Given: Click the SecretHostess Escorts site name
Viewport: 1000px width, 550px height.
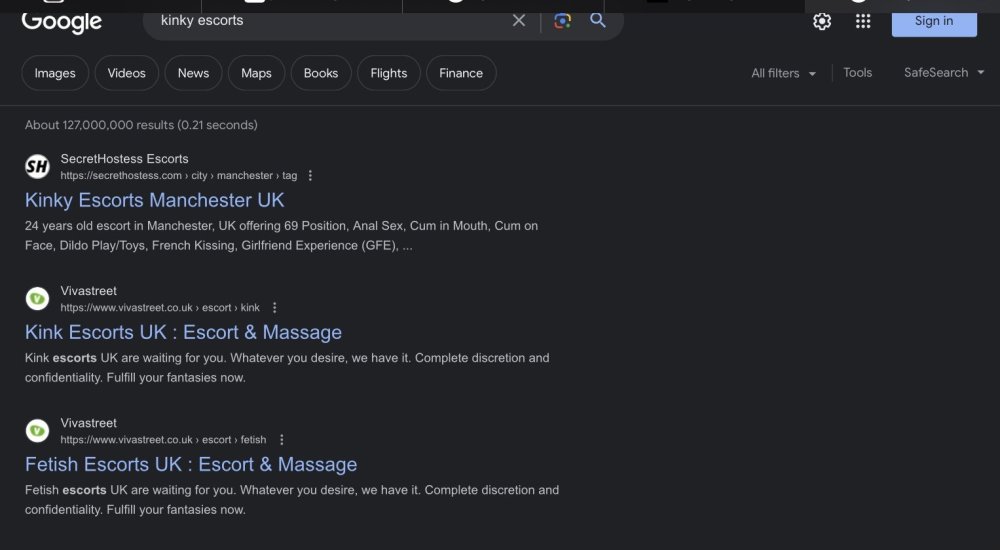Looking at the screenshot, I should point(124,159).
